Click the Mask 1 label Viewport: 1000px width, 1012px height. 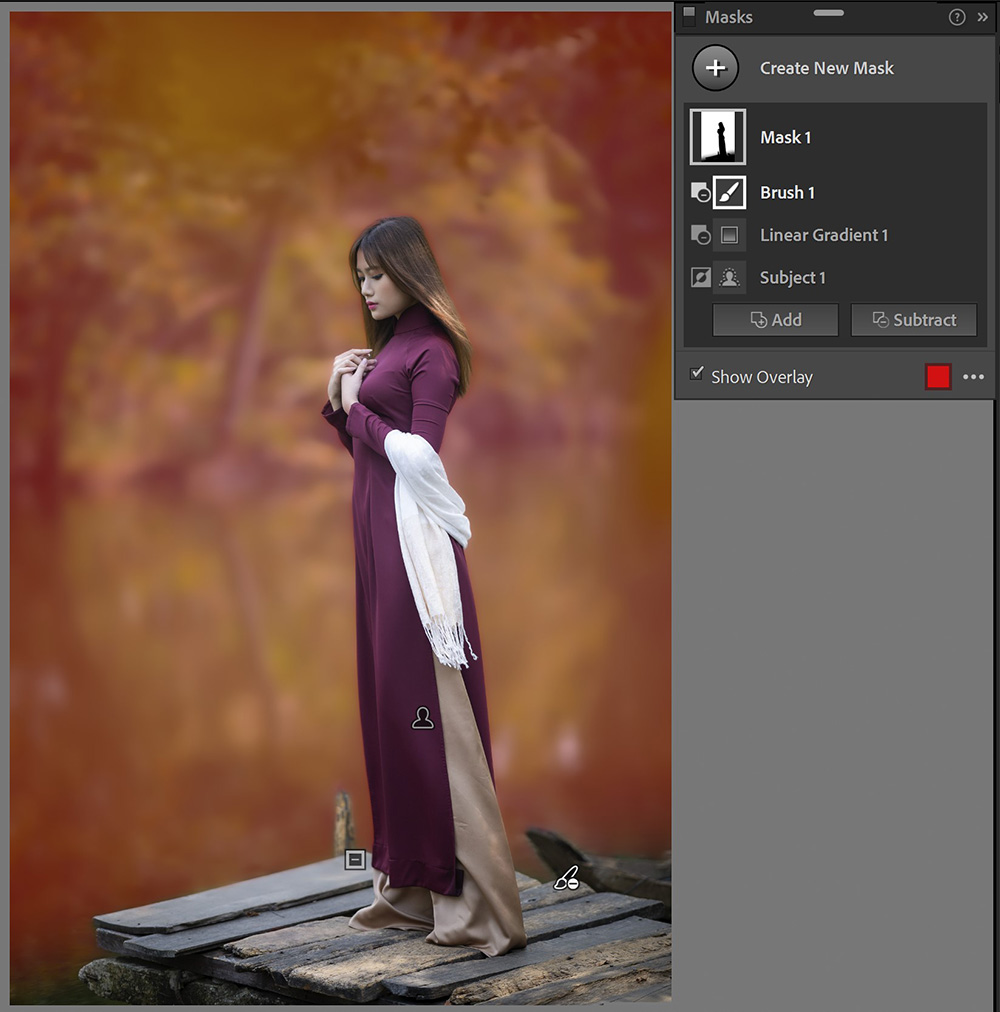(786, 137)
